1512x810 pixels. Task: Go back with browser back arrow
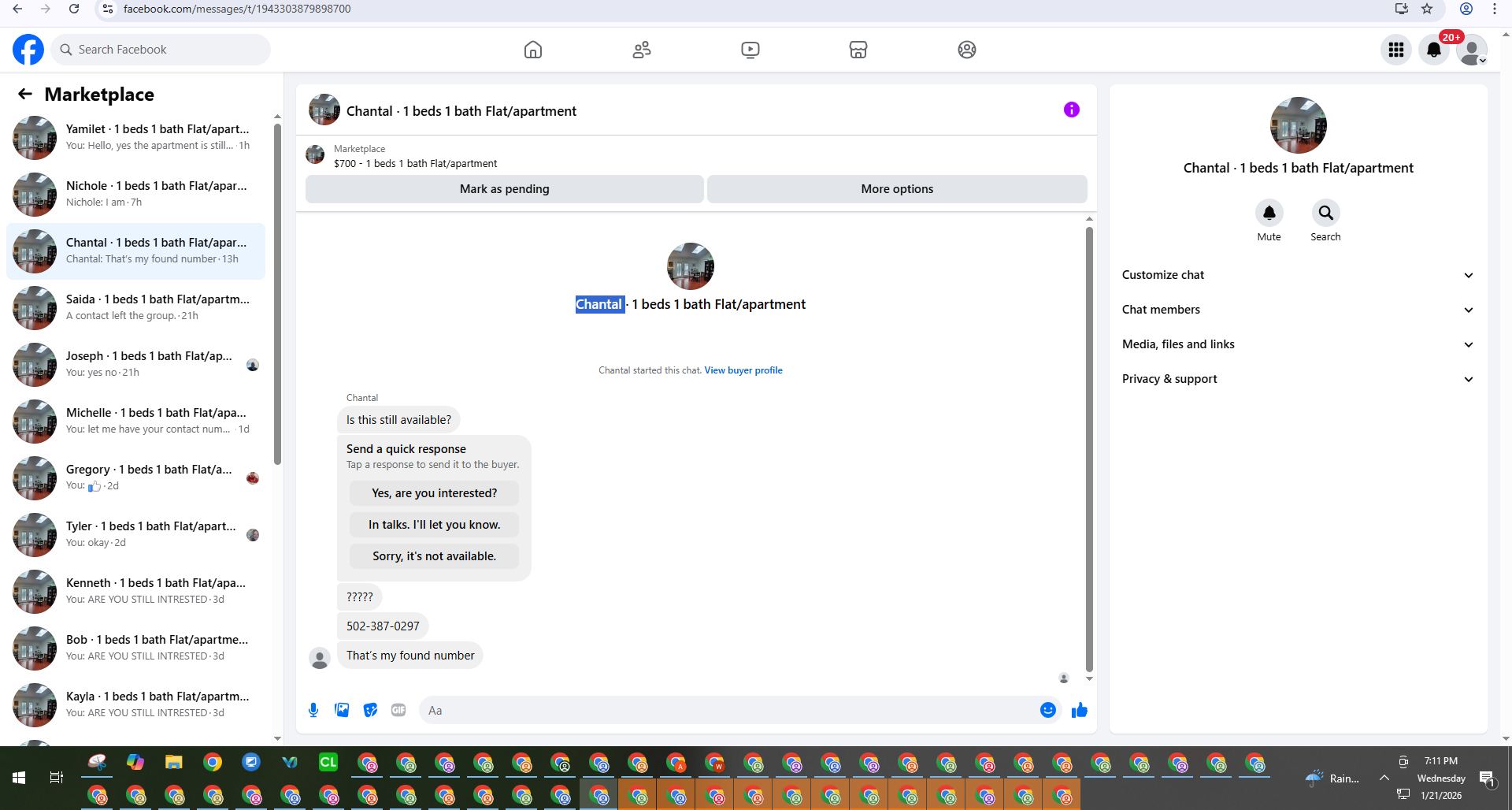pos(17,9)
